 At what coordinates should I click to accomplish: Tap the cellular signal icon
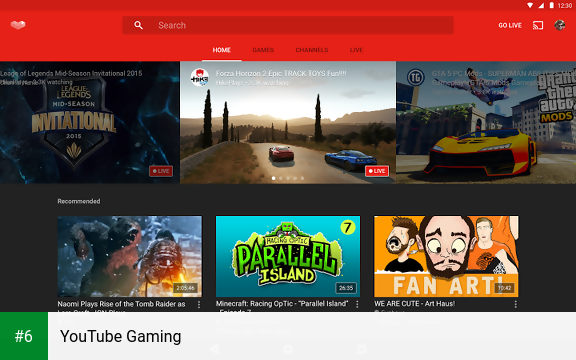tap(541, 5)
